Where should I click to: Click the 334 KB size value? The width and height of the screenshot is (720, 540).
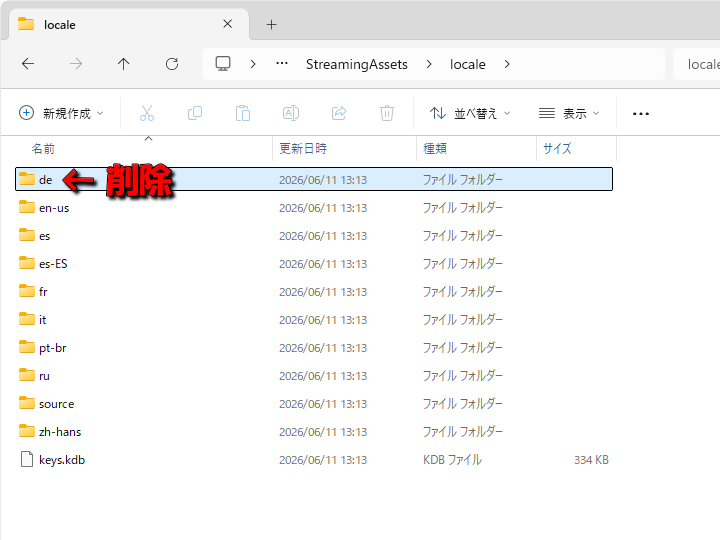pyautogui.click(x=591, y=460)
